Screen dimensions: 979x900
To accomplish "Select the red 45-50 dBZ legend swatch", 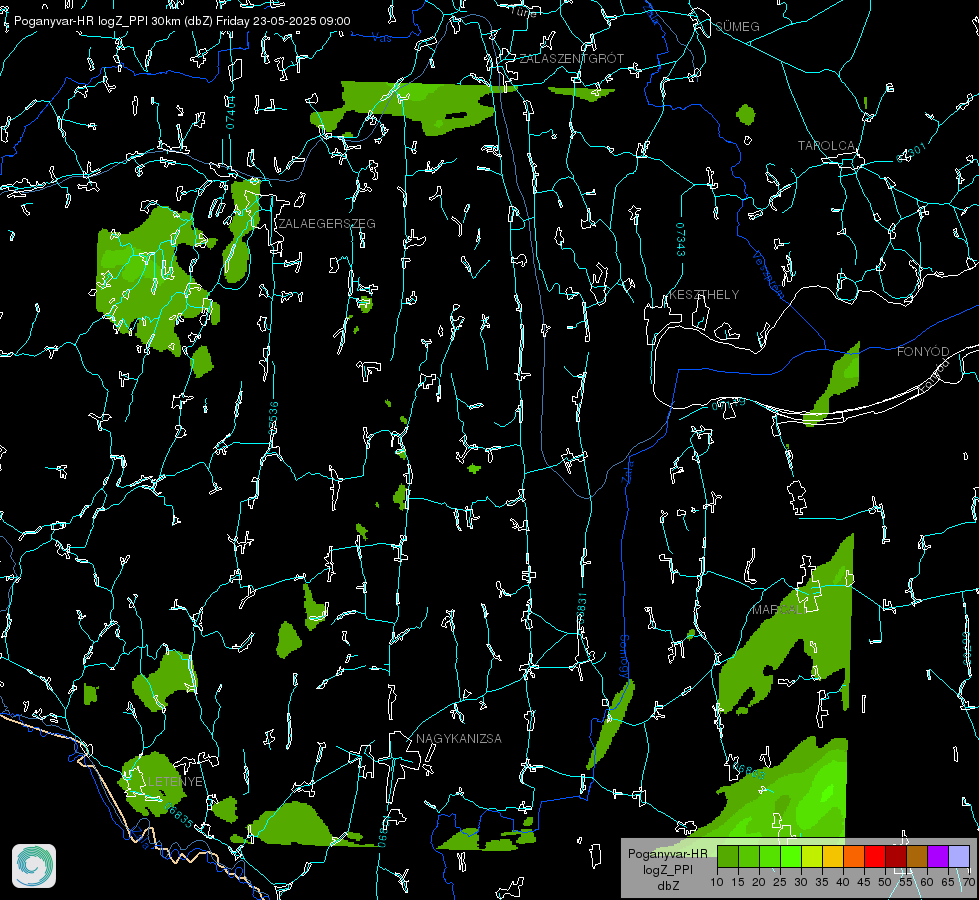I will (875, 856).
